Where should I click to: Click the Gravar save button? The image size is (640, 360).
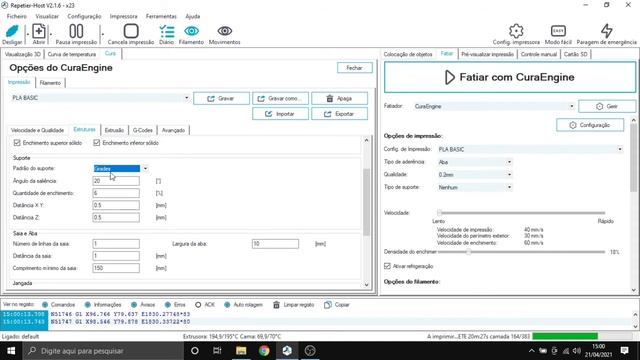221,98
